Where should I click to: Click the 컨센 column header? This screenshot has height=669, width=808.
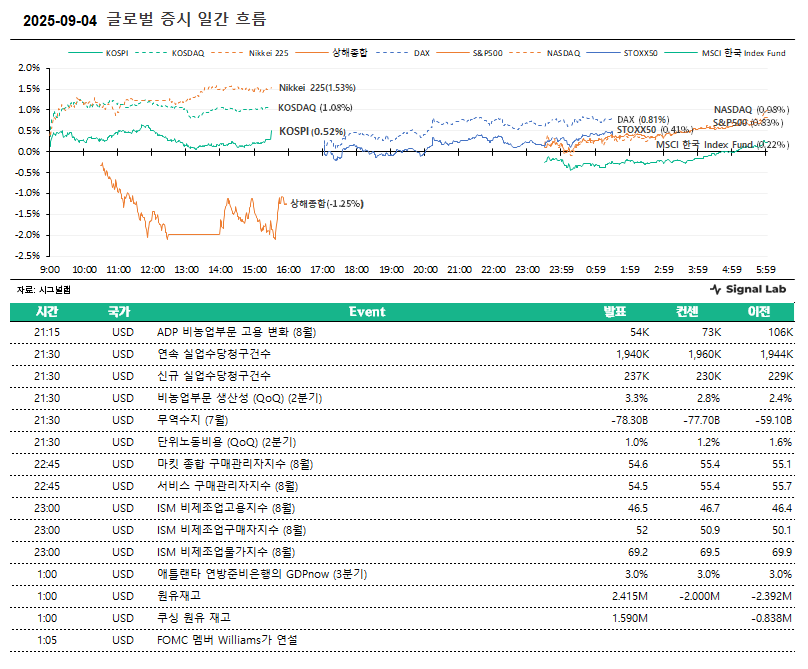coord(687,311)
